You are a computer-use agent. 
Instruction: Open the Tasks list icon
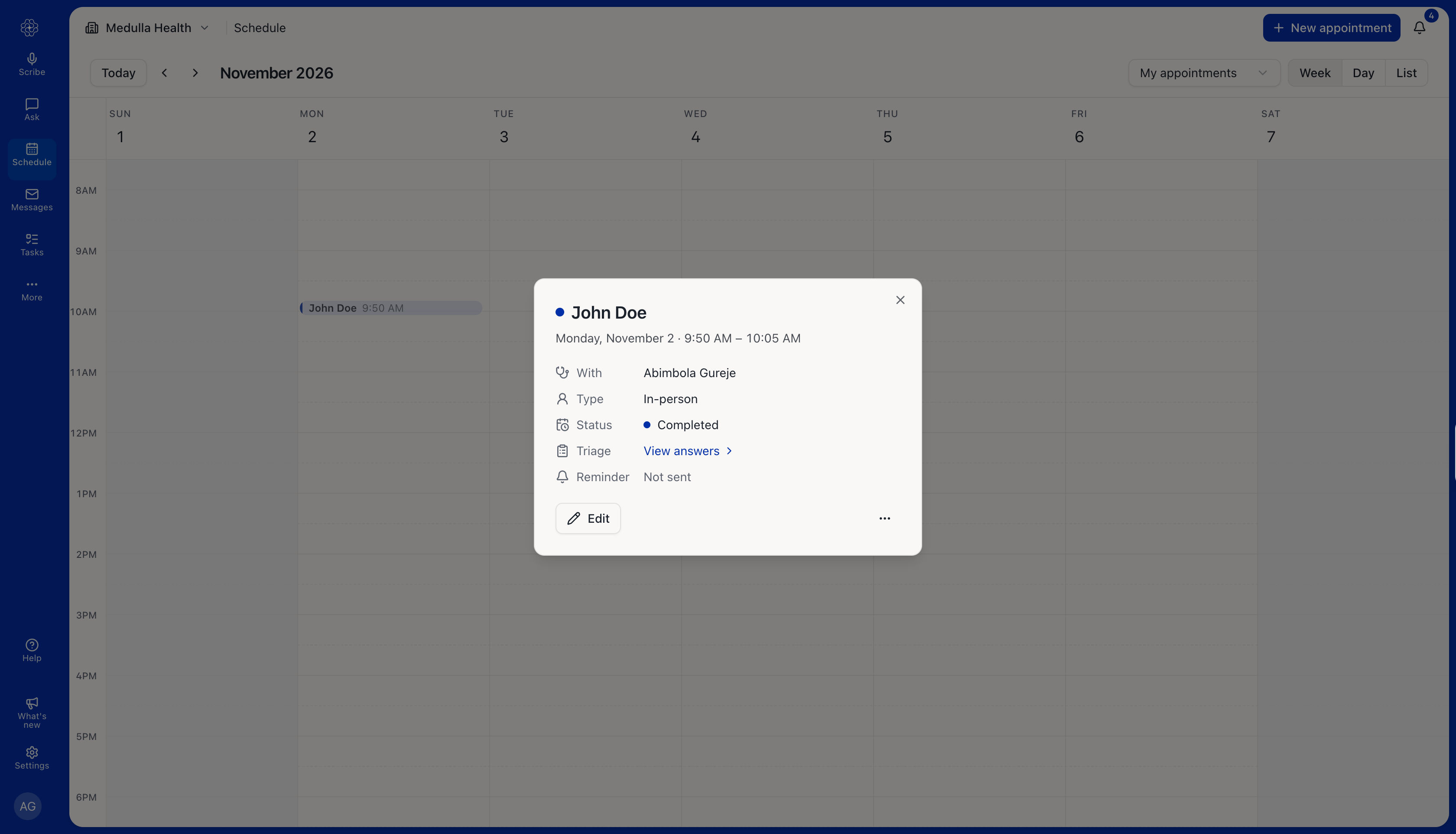coord(32,245)
